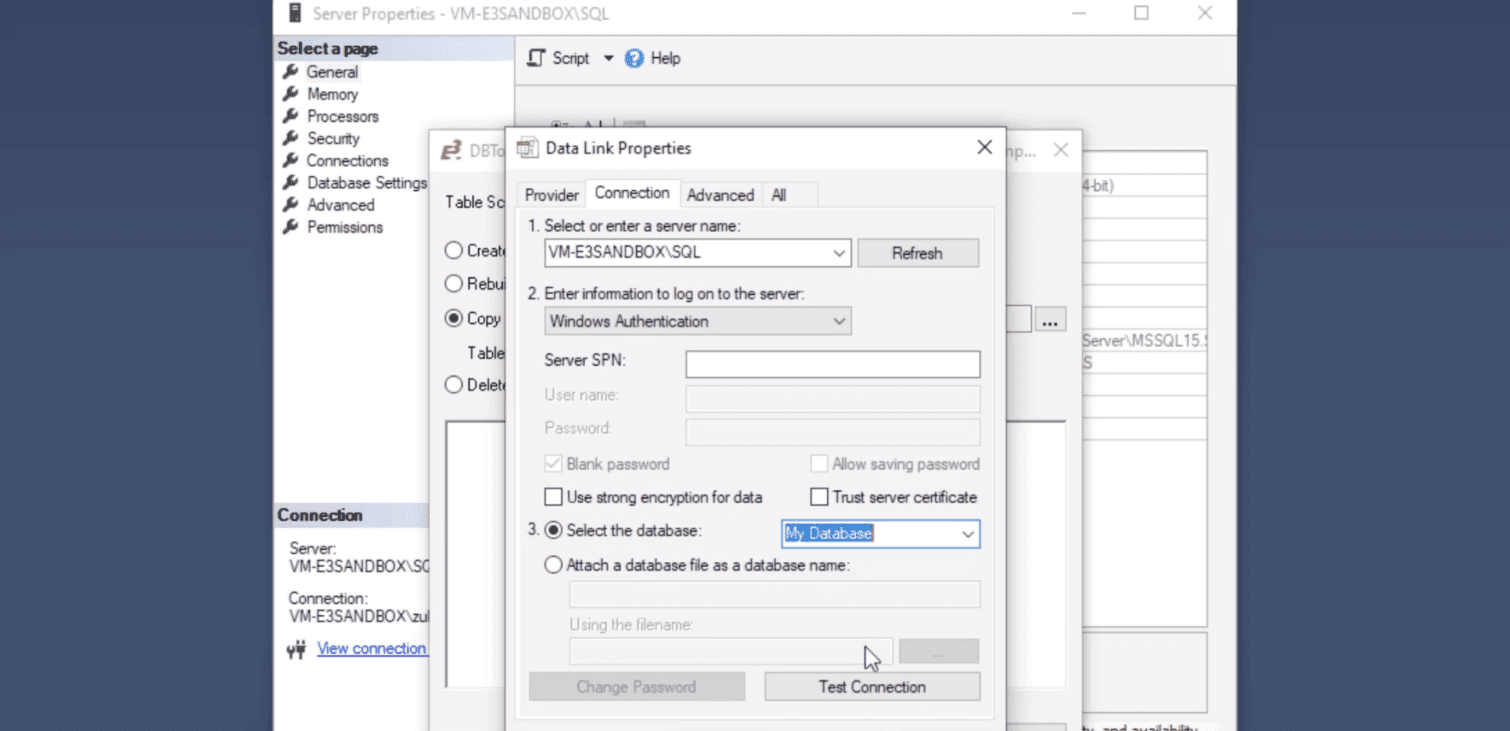Select the Memory page wrench icon
Image resolution: width=1510 pixels, height=731 pixels.
click(291, 94)
